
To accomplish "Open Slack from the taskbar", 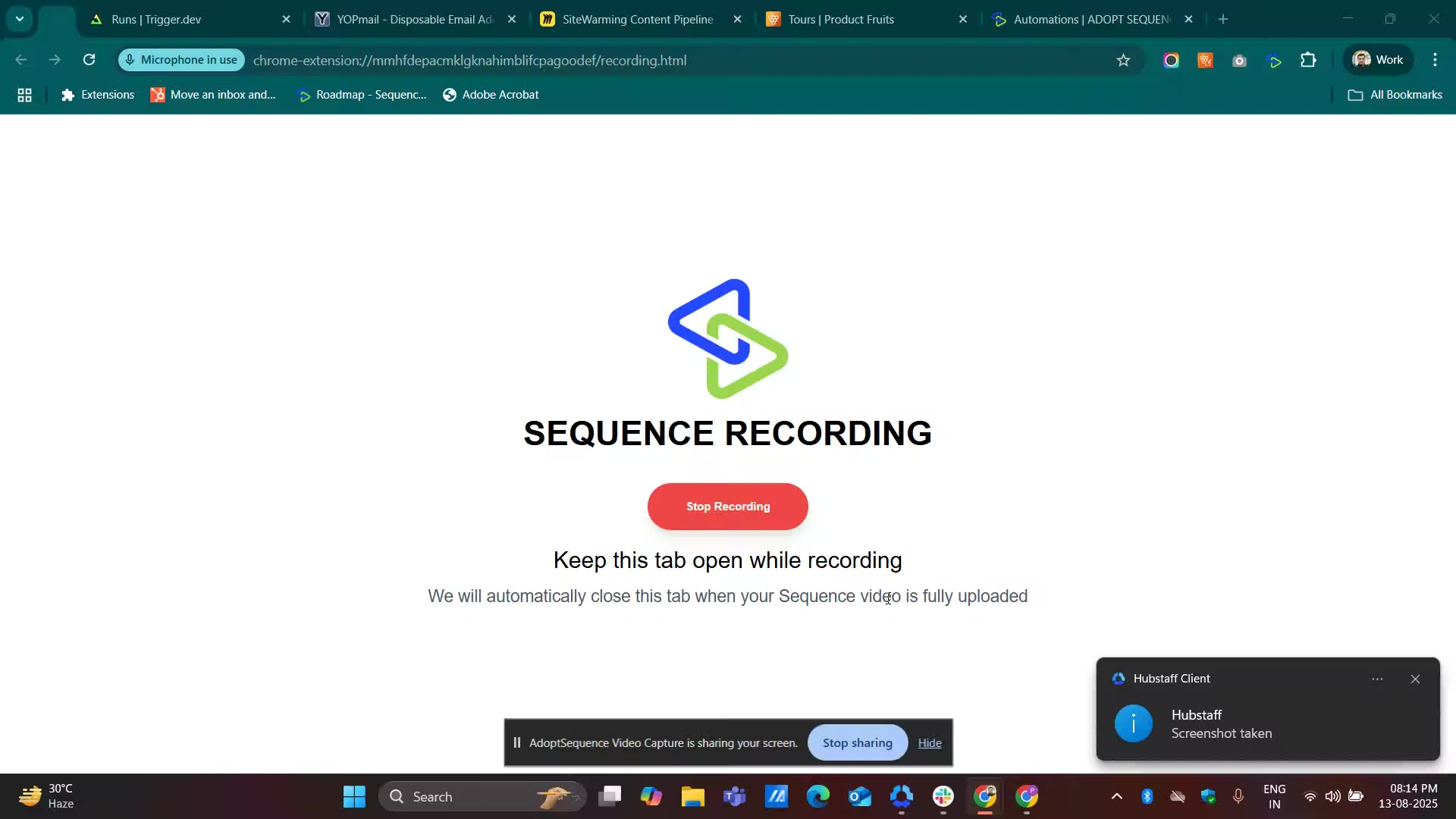I will [943, 797].
